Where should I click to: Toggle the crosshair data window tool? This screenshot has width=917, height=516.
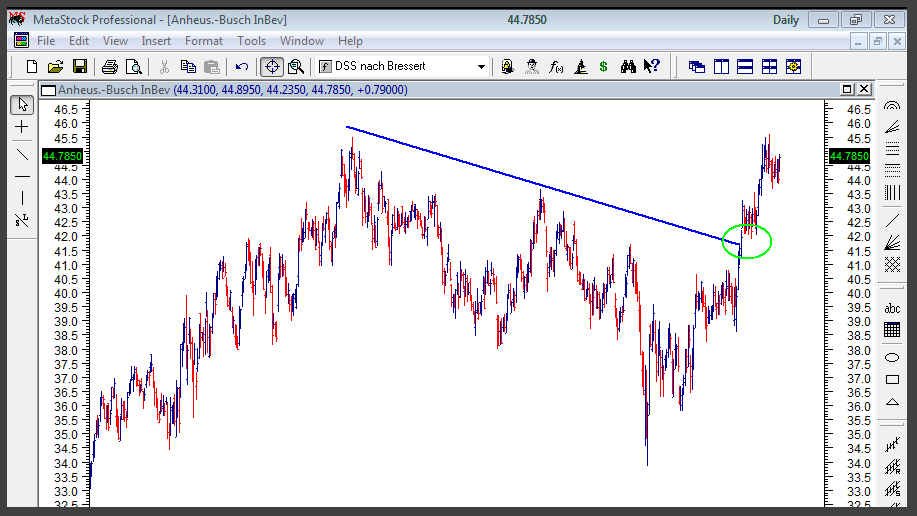pos(272,67)
